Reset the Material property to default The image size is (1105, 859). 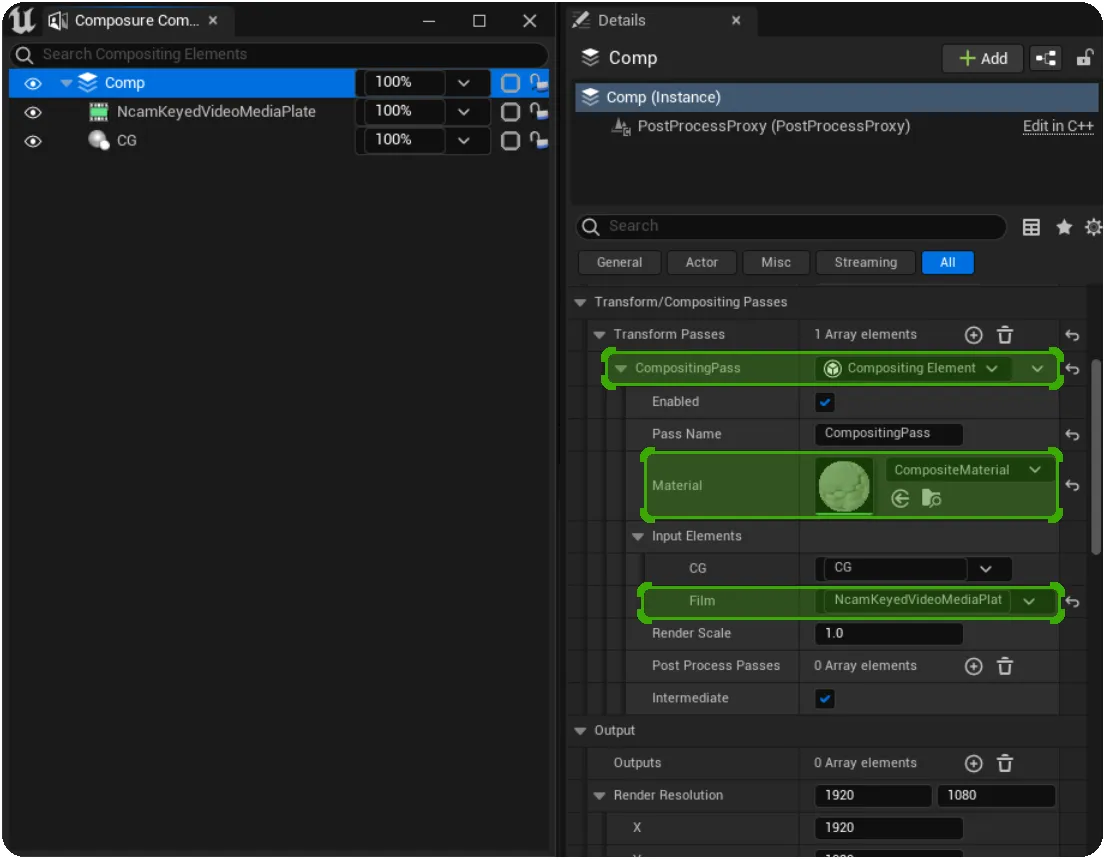(x=1072, y=486)
